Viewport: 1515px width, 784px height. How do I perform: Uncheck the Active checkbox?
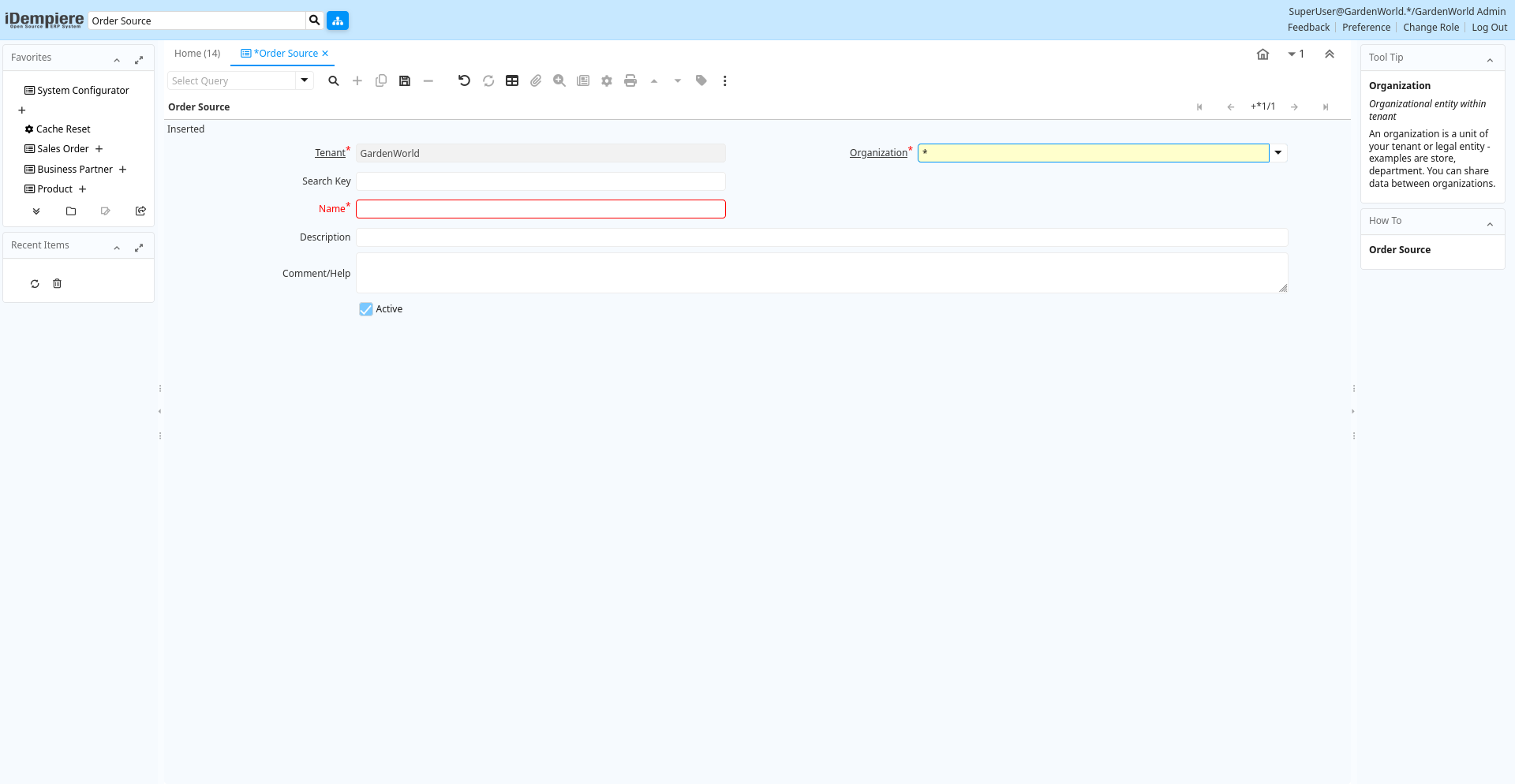click(366, 309)
